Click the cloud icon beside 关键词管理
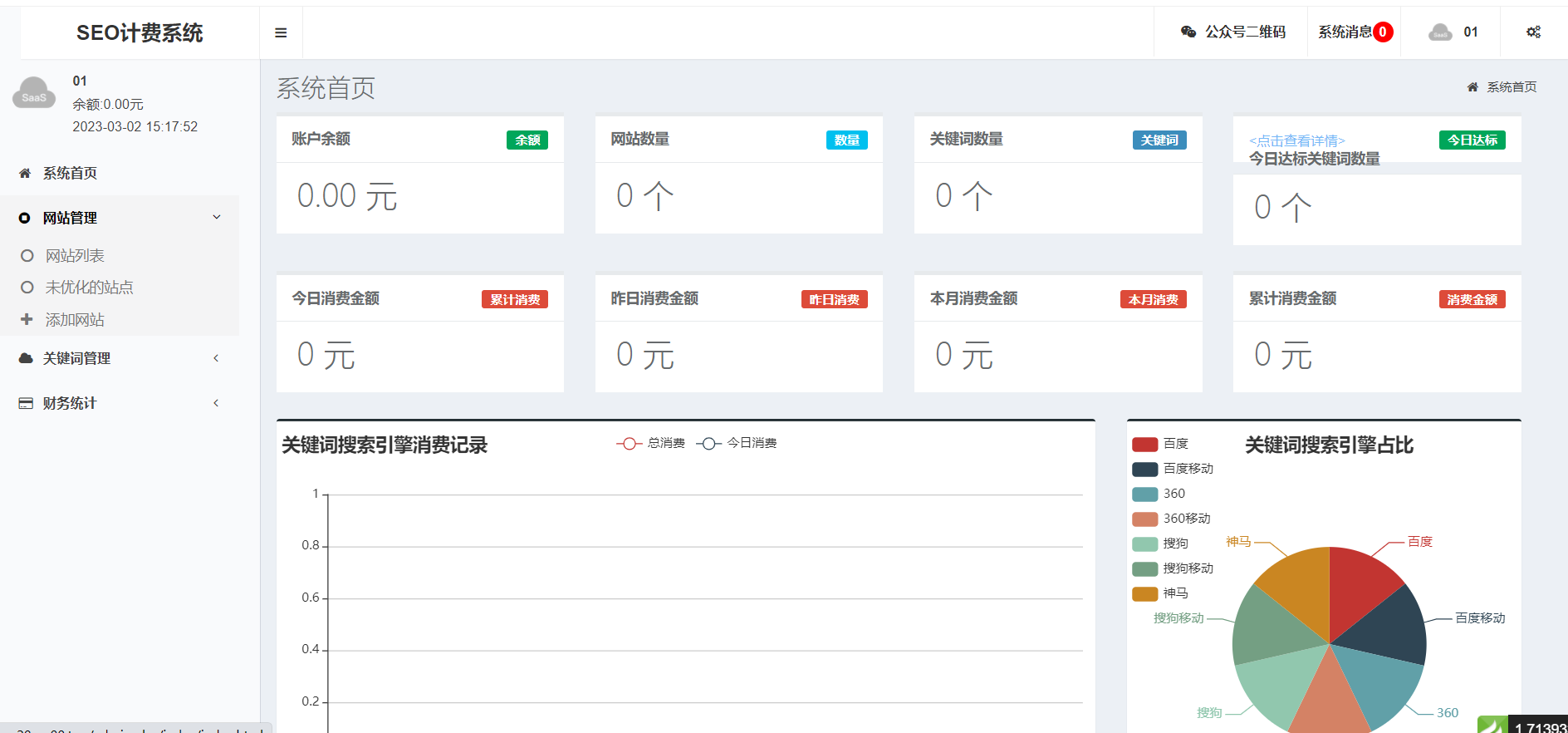1568x733 pixels. [x=26, y=358]
